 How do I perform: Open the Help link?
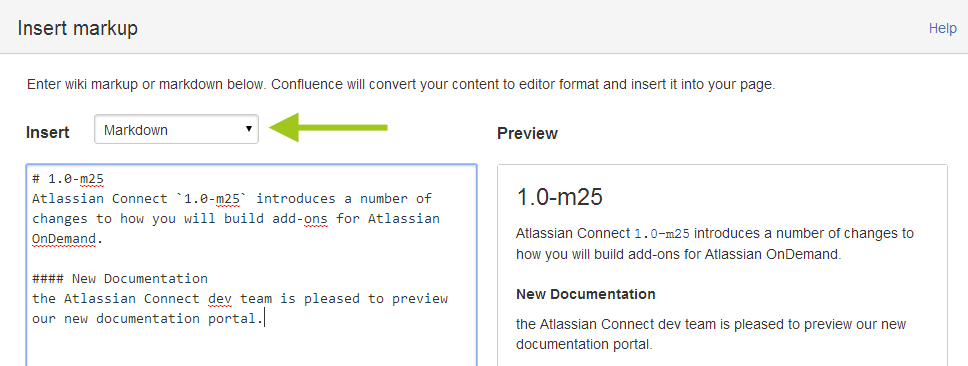[942, 28]
